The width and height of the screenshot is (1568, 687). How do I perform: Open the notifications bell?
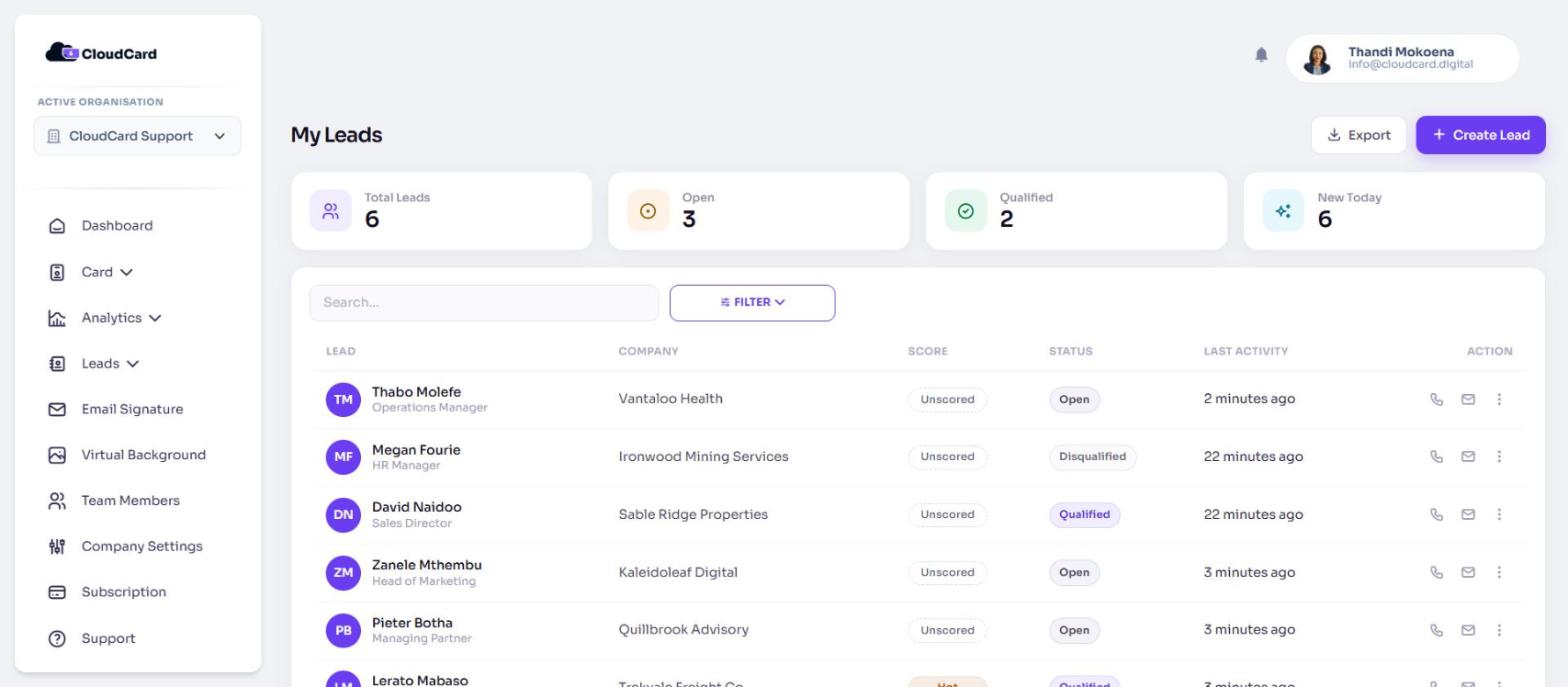(x=1261, y=55)
